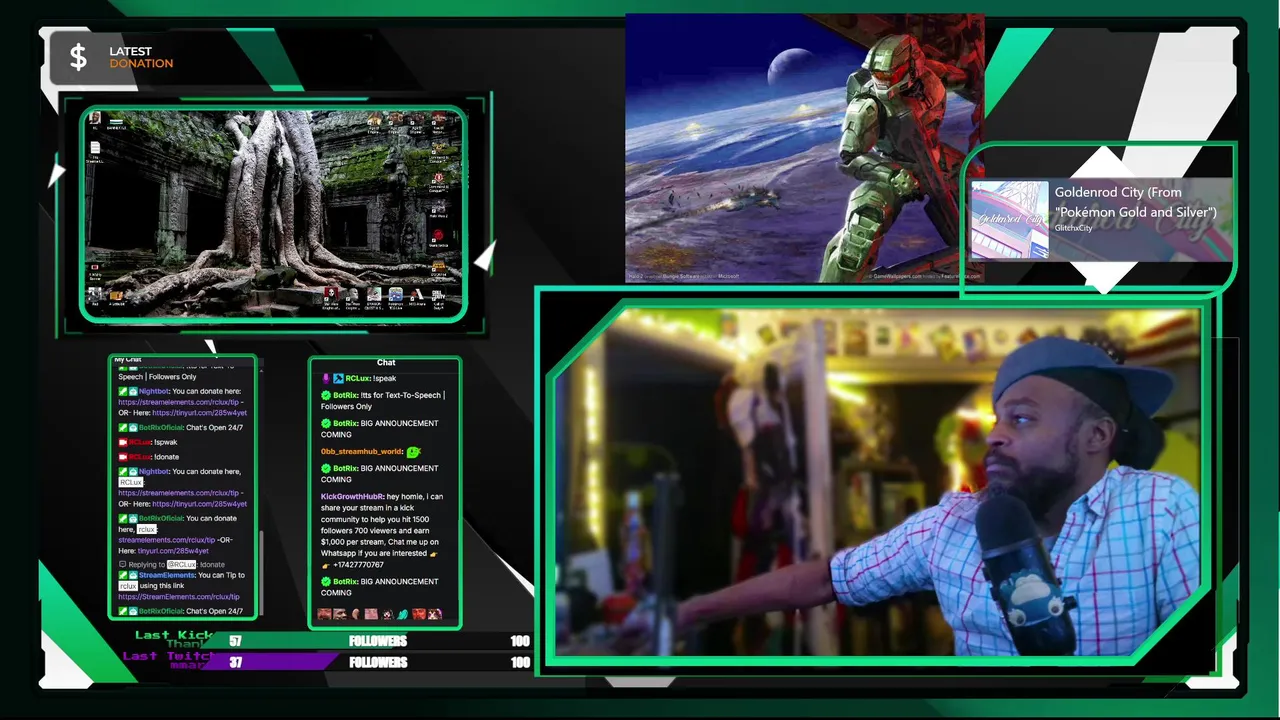Click the Twitch follower count "37"

tap(235, 662)
